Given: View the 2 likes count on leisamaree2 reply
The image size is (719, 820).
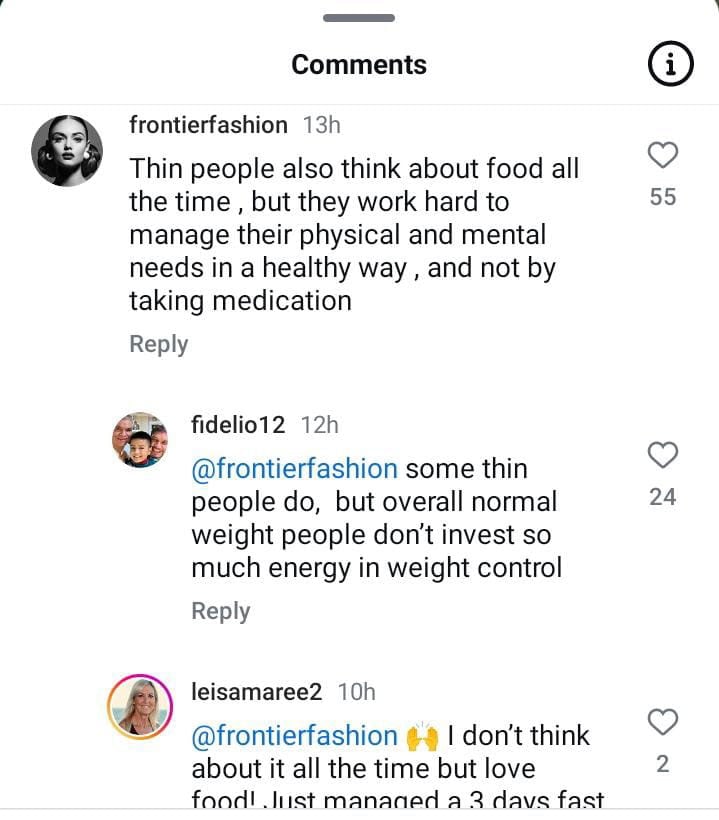Looking at the screenshot, I should tap(663, 764).
